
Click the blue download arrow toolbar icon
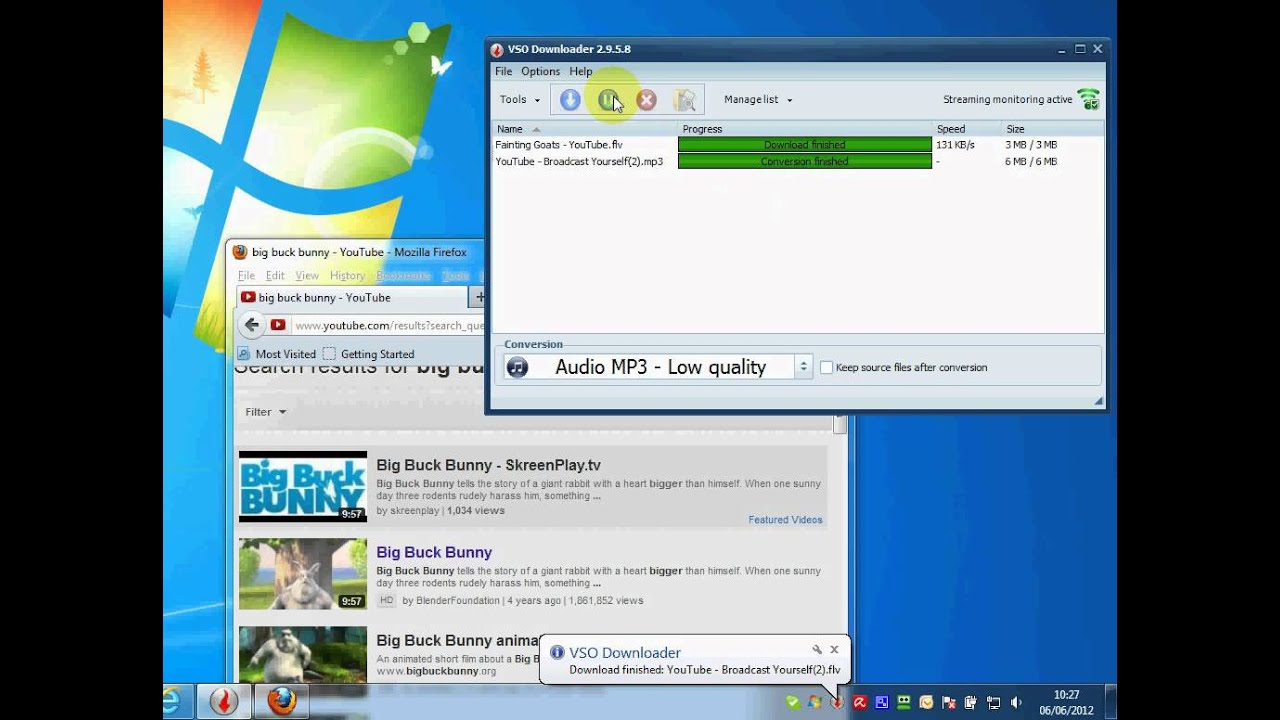(570, 100)
